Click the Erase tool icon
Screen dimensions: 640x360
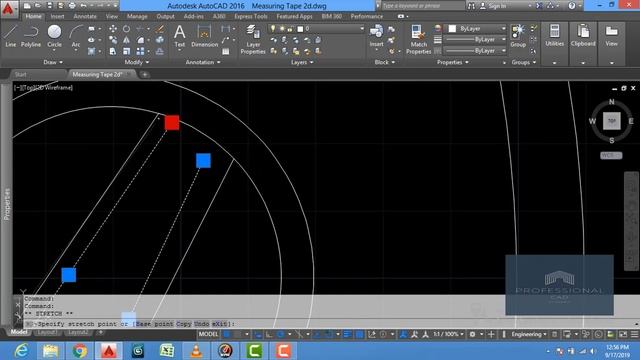[x=160, y=29]
